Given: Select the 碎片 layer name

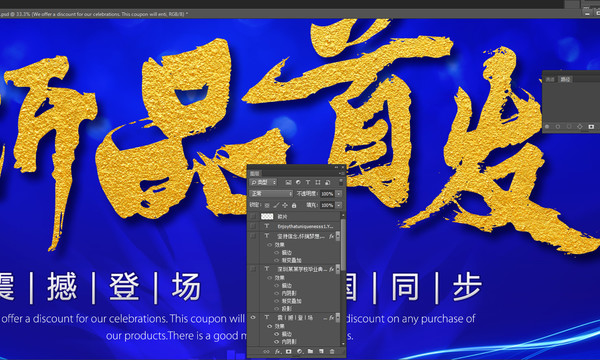Looking at the screenshot, I should pos(282,217).
